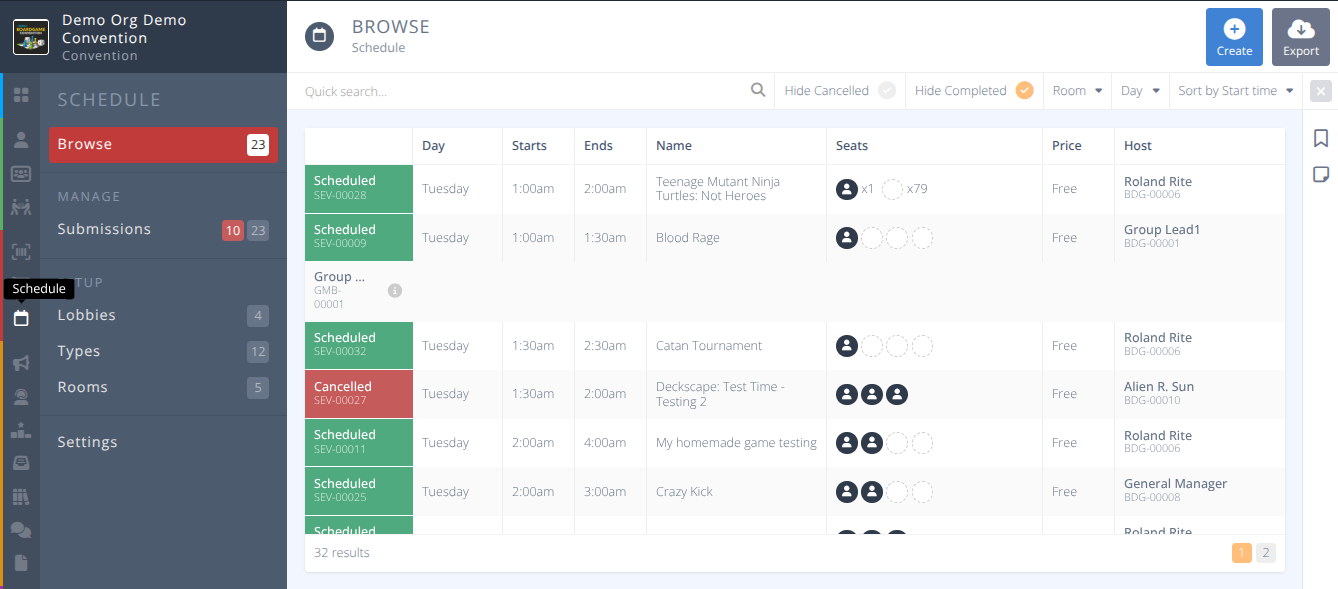Click the barcode scan icon in sidebar
This screenshot has width=1338, height=589.
coord(20,251)
